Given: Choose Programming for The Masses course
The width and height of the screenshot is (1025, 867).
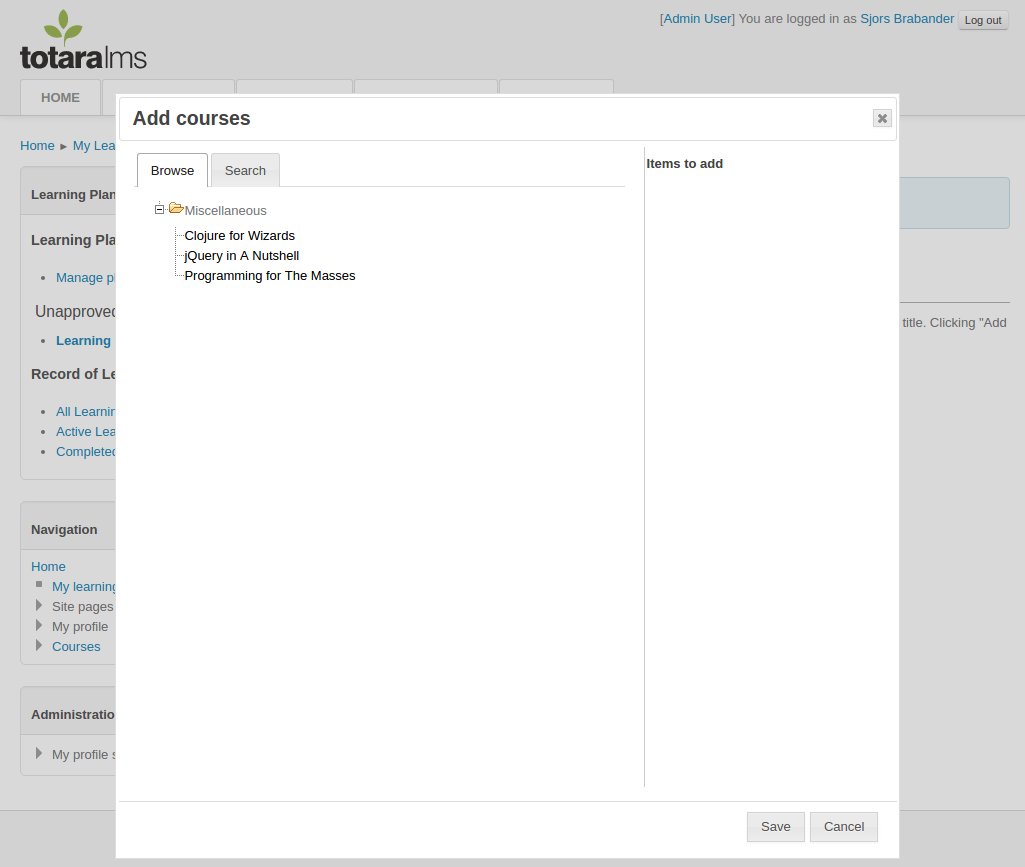Looking at the screenshot, I should coord(269,276).
